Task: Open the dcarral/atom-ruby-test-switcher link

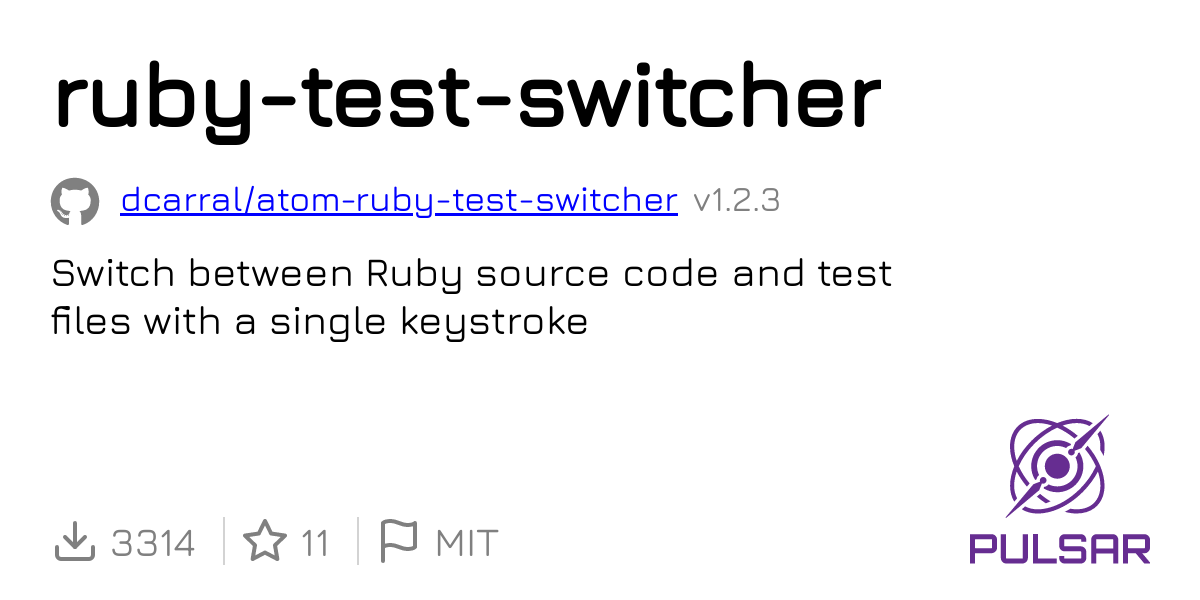Action: coord(399,201)
